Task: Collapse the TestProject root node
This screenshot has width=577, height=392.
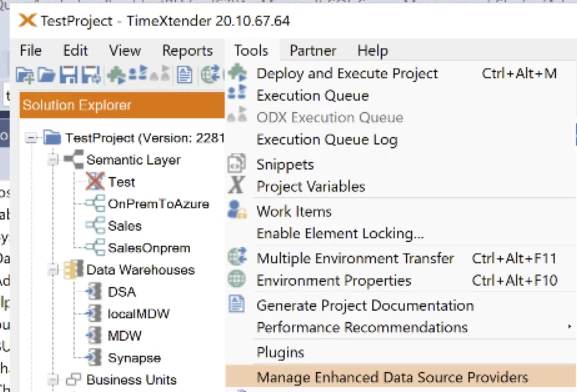Action: [x=31, y=138]
